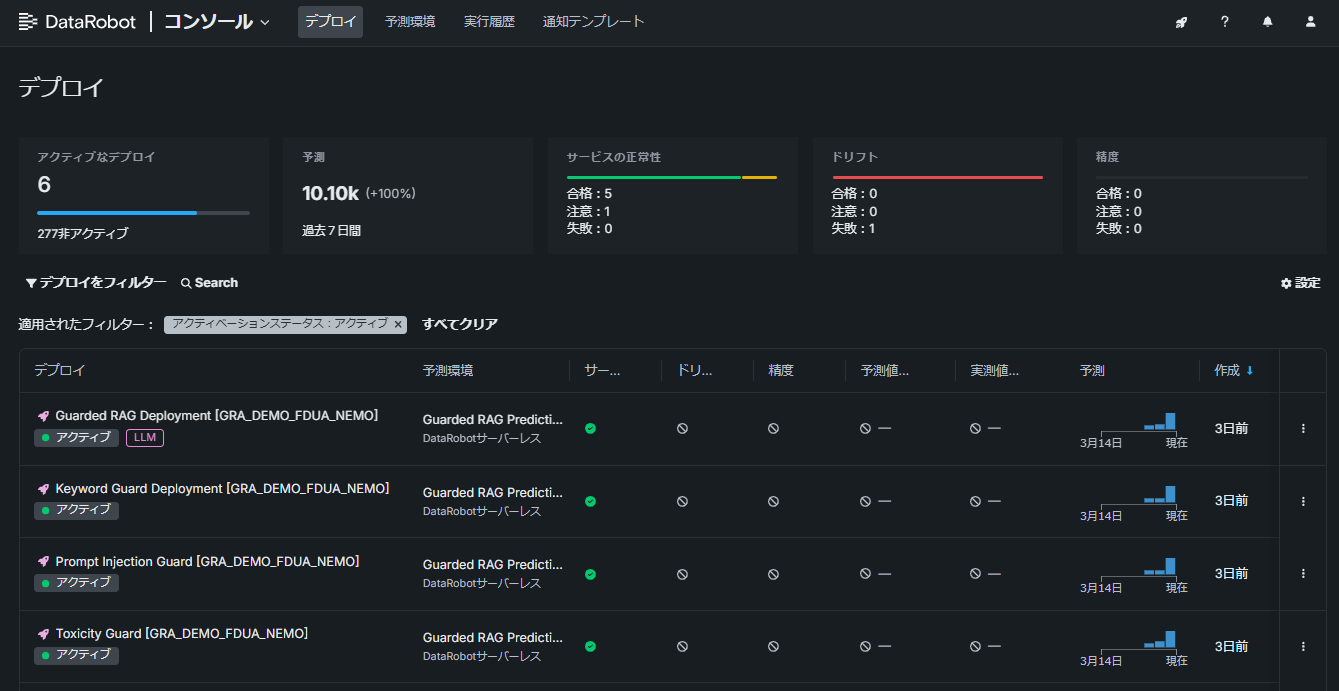The width and height of the screenshot is (1339, 691).
Task: Click rocket icon beside Toxicity Guard
Action: [x=43, y=634]
